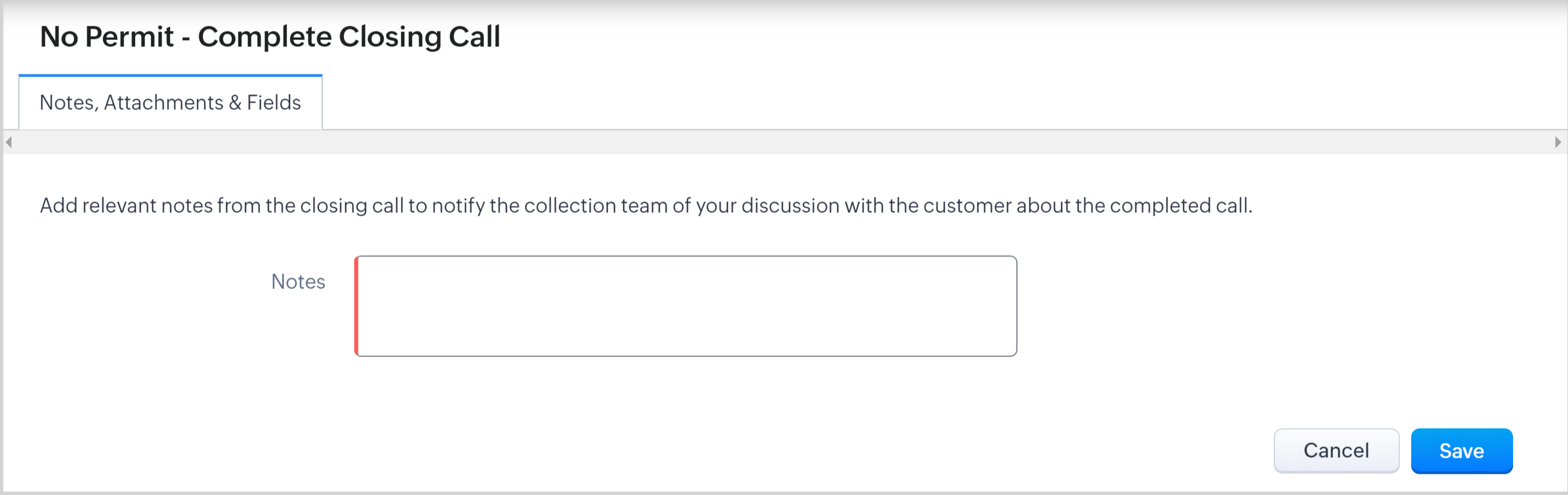Click the 'No Permit - Complete Closing Call' title
This screenshot has height=495, width=1568.
click(270, 37)
